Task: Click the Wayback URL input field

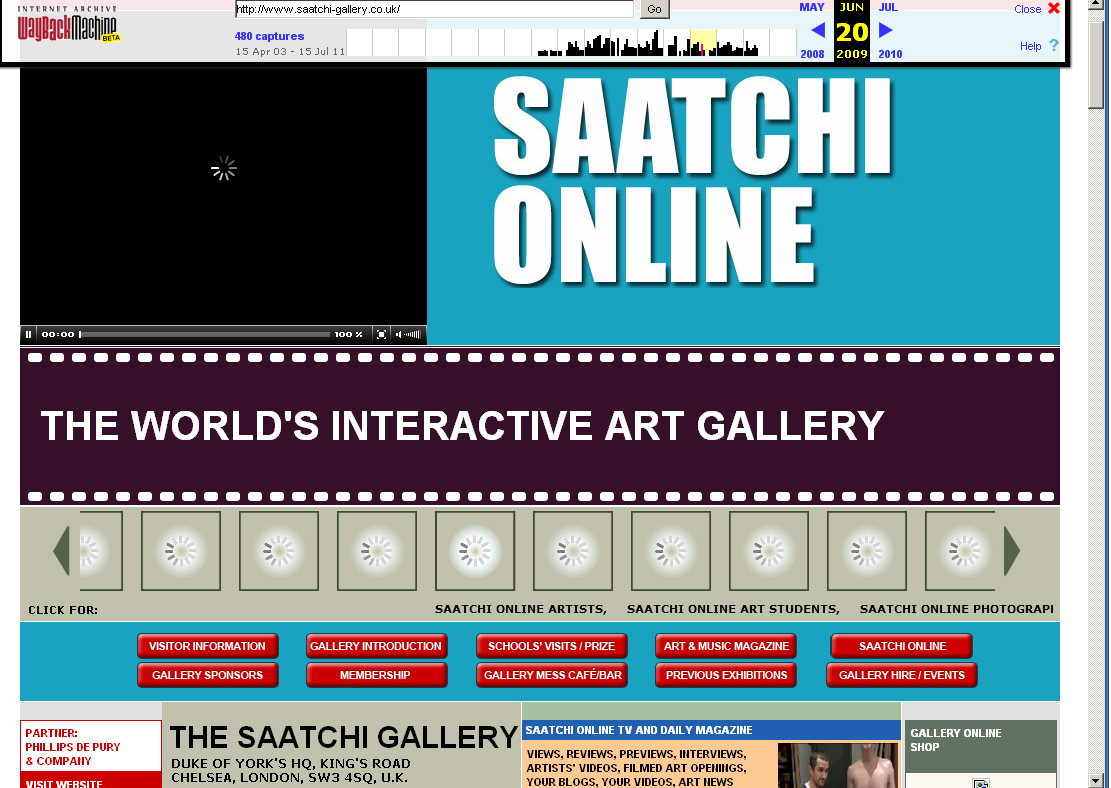Action: coord(434,9)
